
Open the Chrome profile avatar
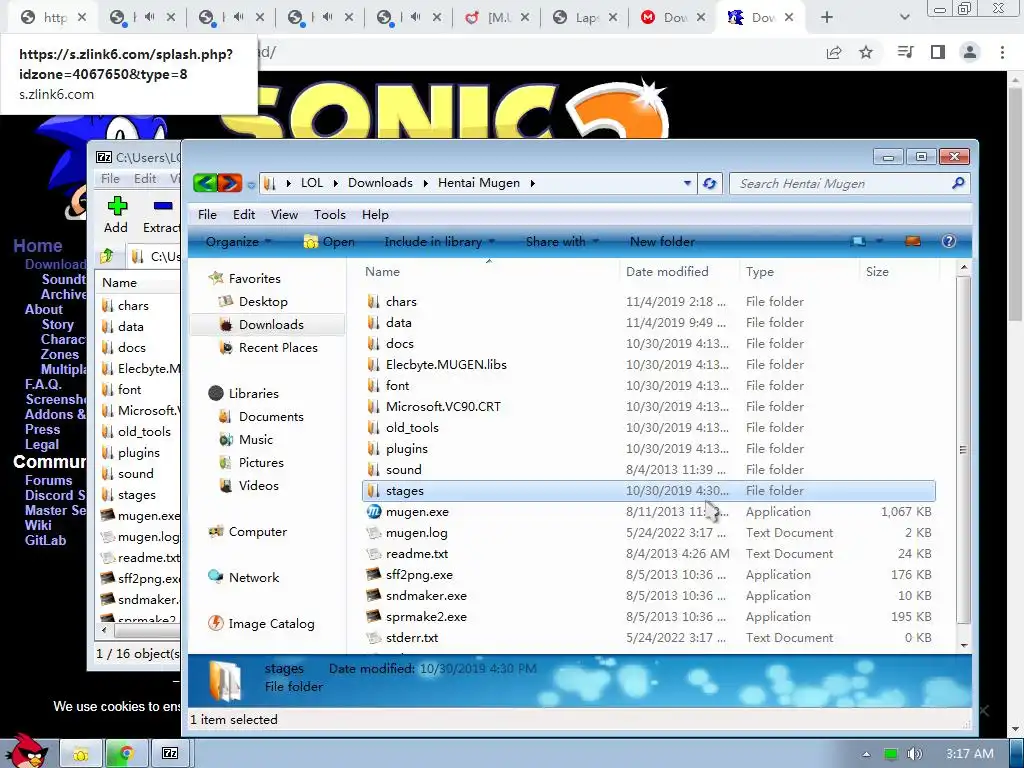tap(970, 52)
